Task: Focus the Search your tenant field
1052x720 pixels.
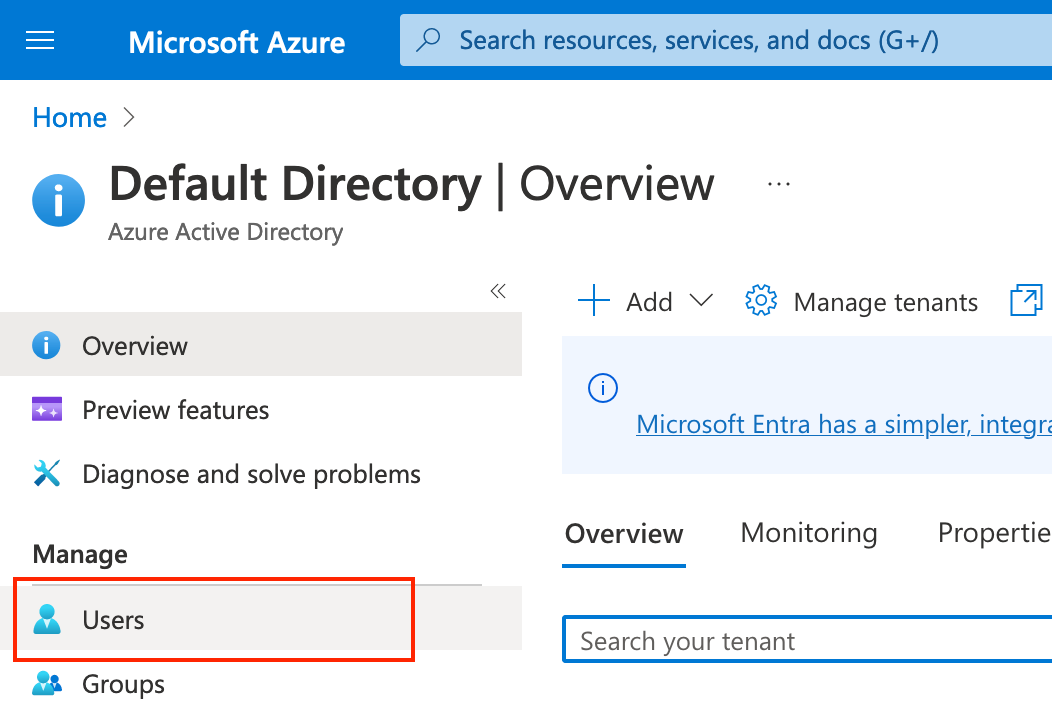Action: click(807, 640)
